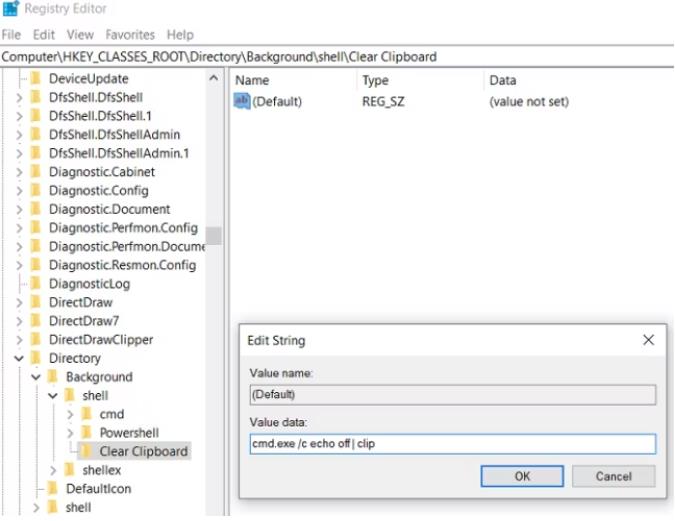This screenshot has height=521, width=675.
Task: Collapse the Directory key
Action: (19, 358)
